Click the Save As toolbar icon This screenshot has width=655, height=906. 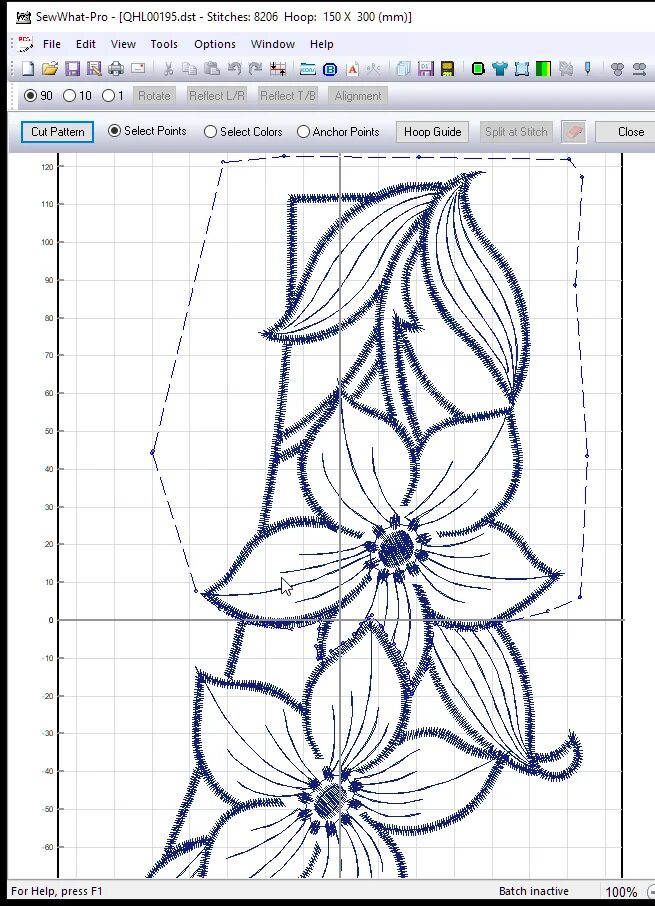94,69
